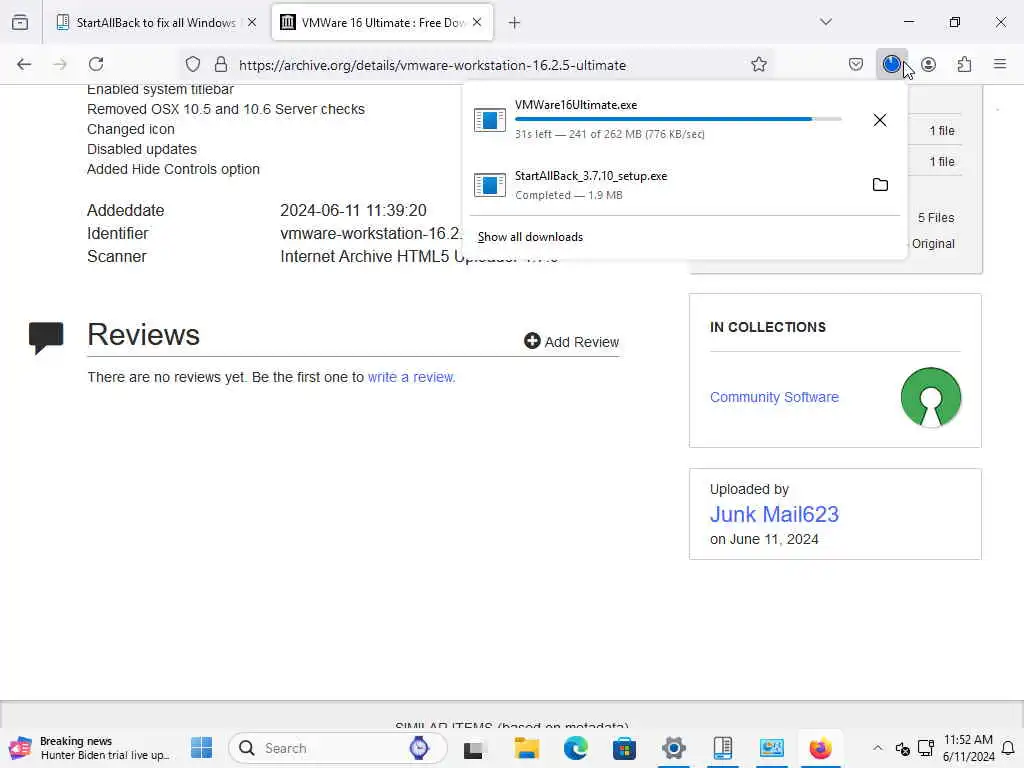The image size is (1024, 768).
Task: Follow the write a review link
Action: (411, 377)
